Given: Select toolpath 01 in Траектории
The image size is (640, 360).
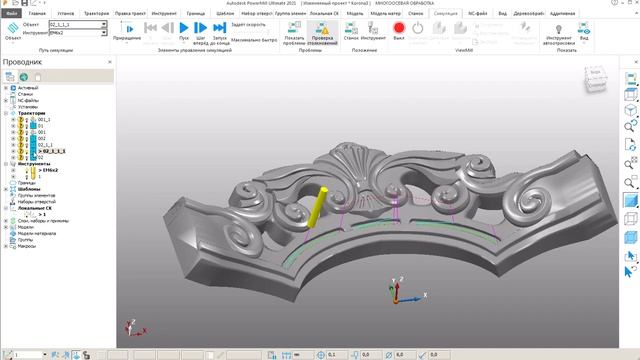Looking at the screenshot, I should (40, 126).
